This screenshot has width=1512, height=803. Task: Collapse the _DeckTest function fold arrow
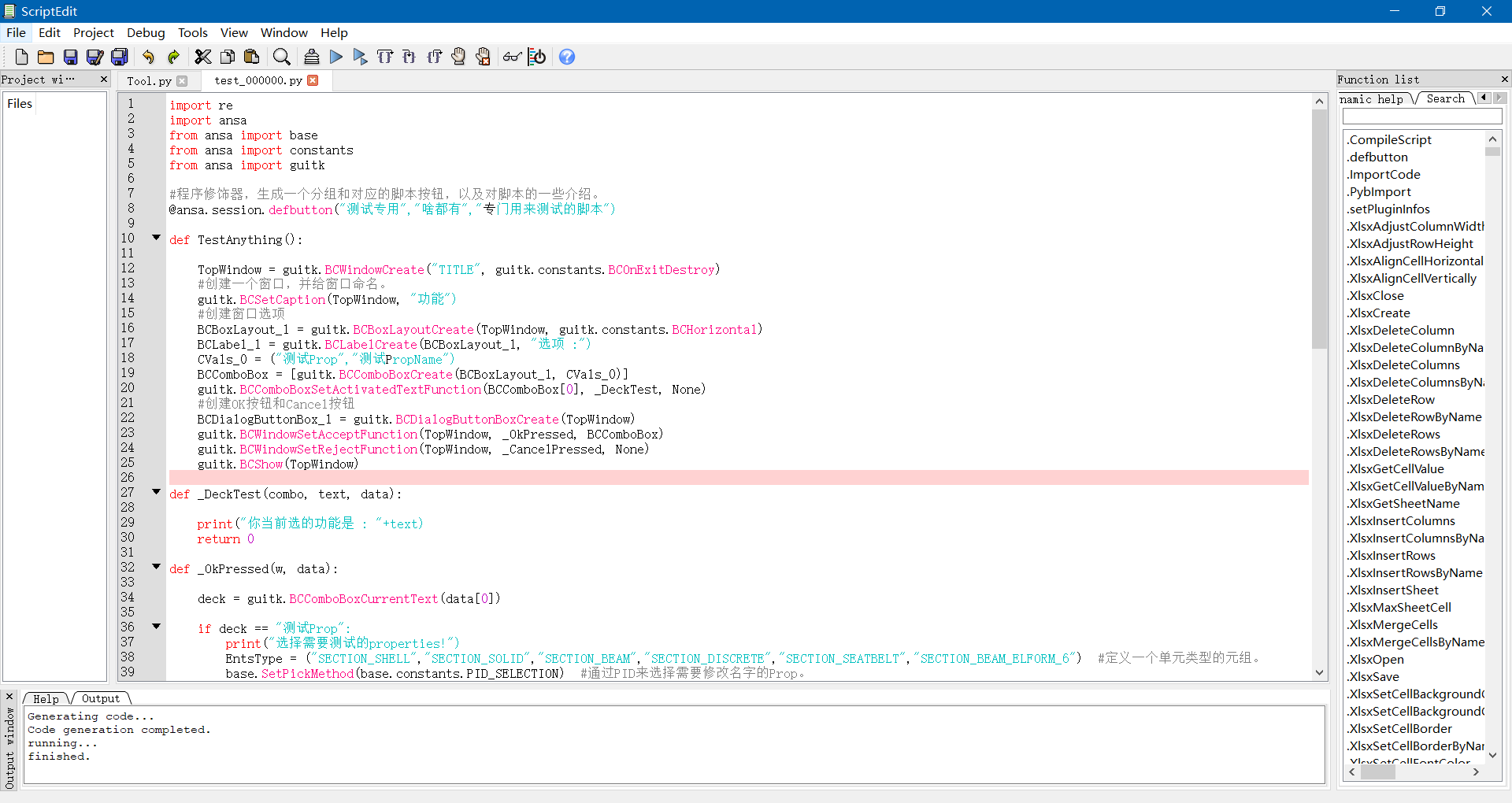(x=156, y=492)
